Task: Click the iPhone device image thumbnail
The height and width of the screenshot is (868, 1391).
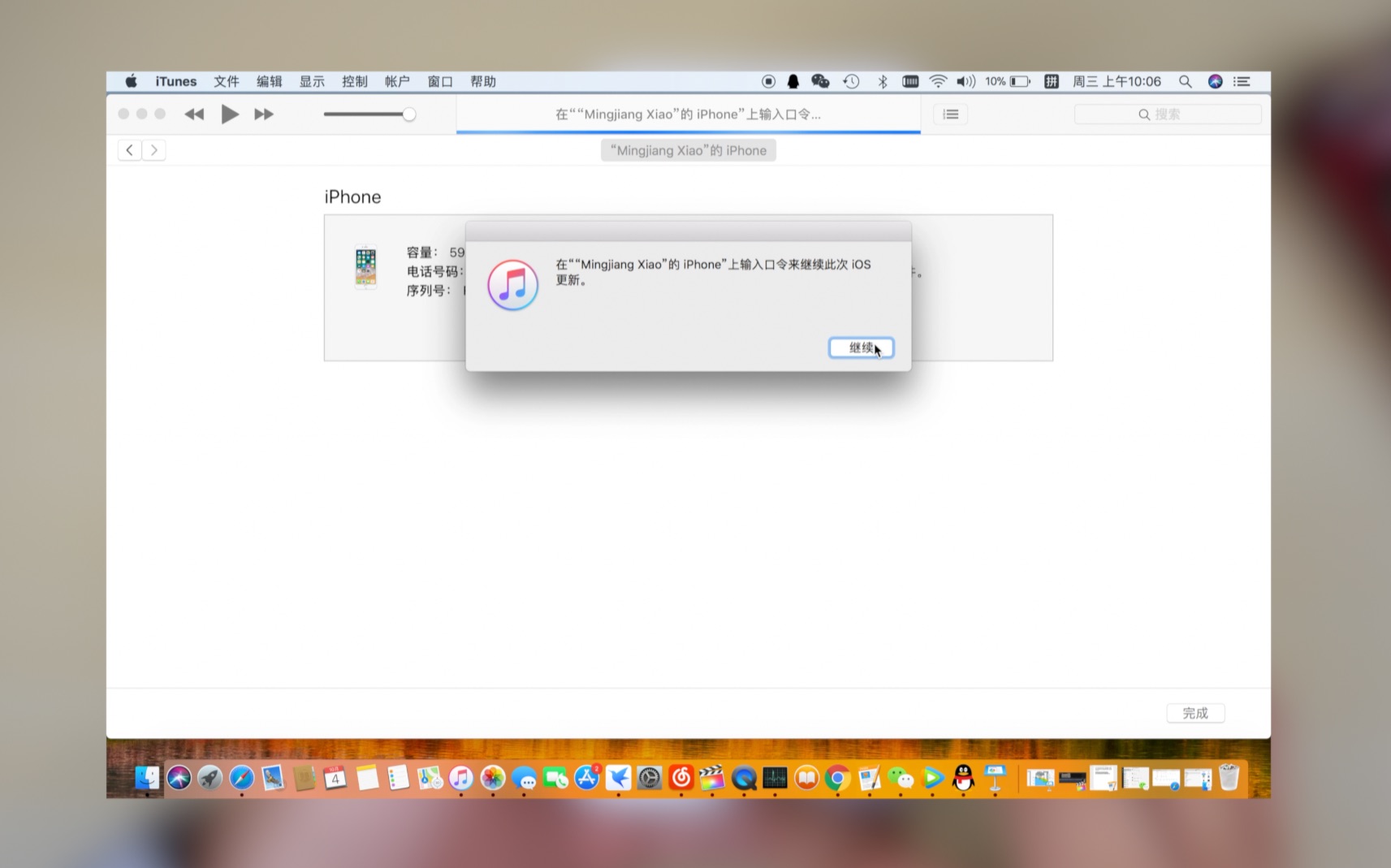Action: 366,267
